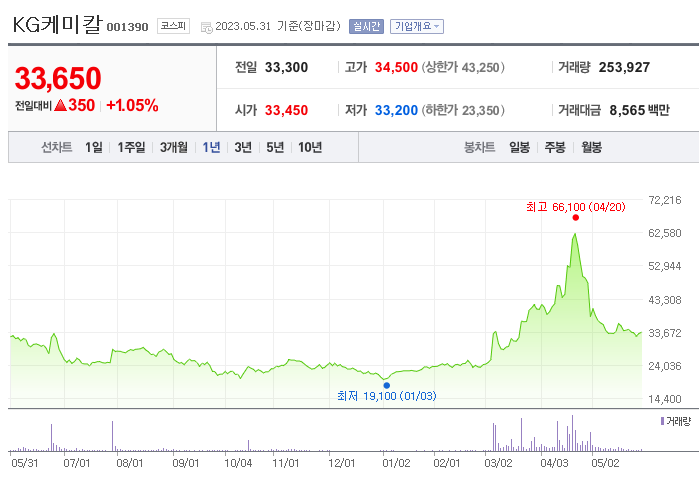Click the red up-triangle change icon
Screen dimensions: 699x487
60,106
